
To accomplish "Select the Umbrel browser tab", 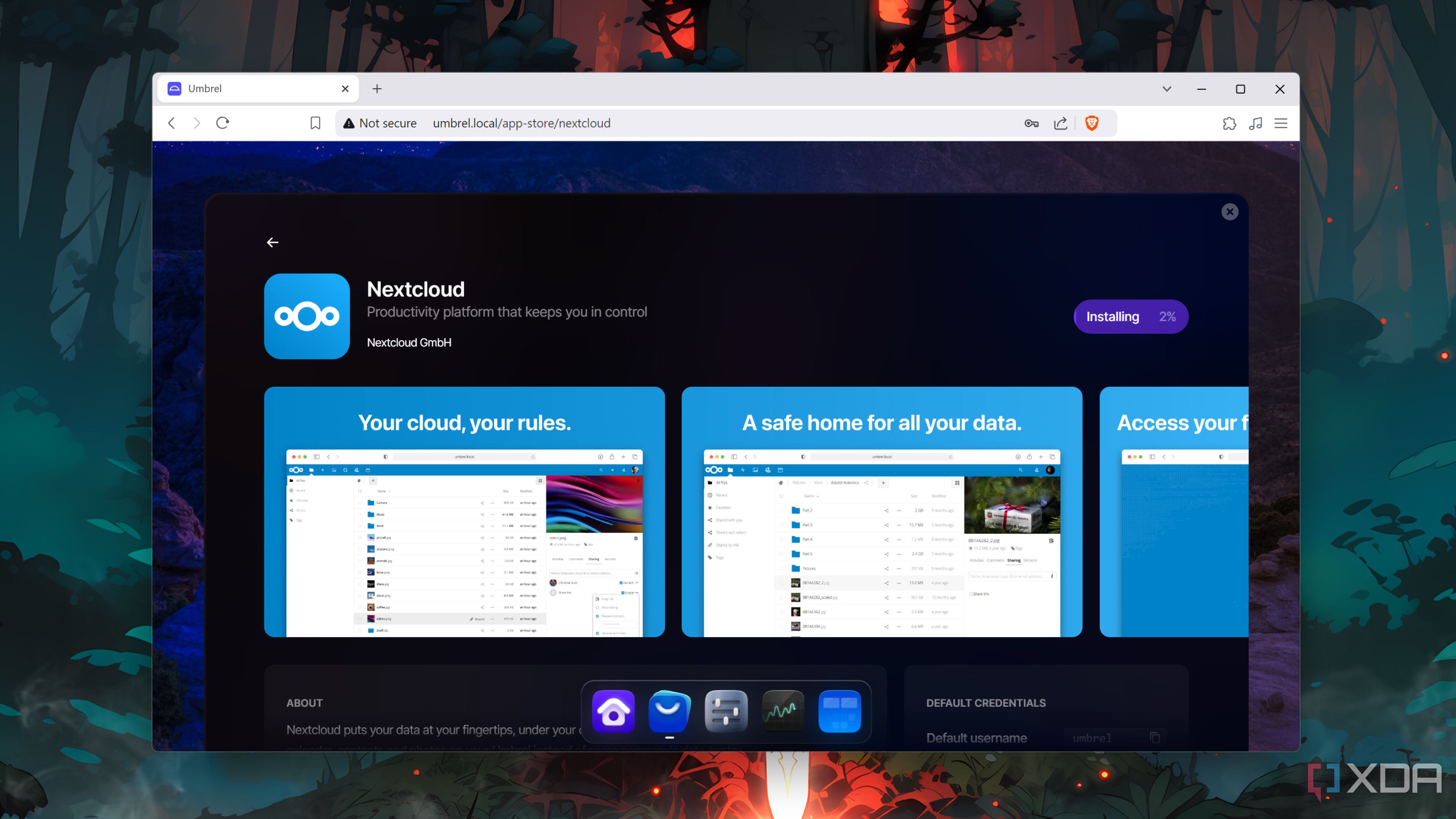I will tap(258, 89).
